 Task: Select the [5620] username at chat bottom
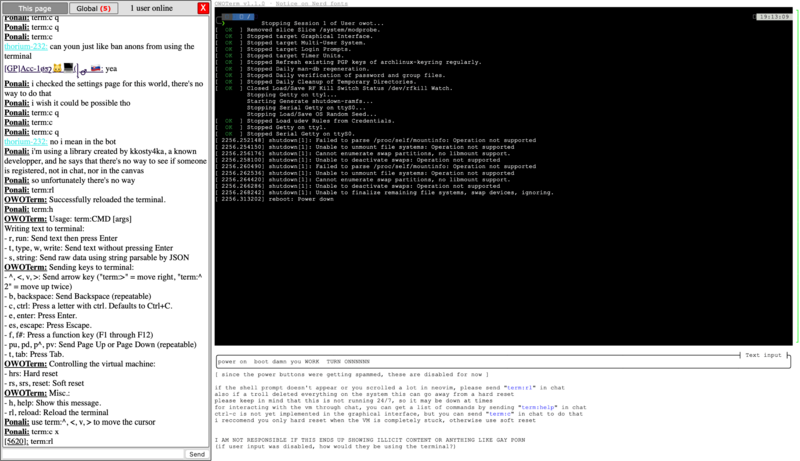[16, 439]
